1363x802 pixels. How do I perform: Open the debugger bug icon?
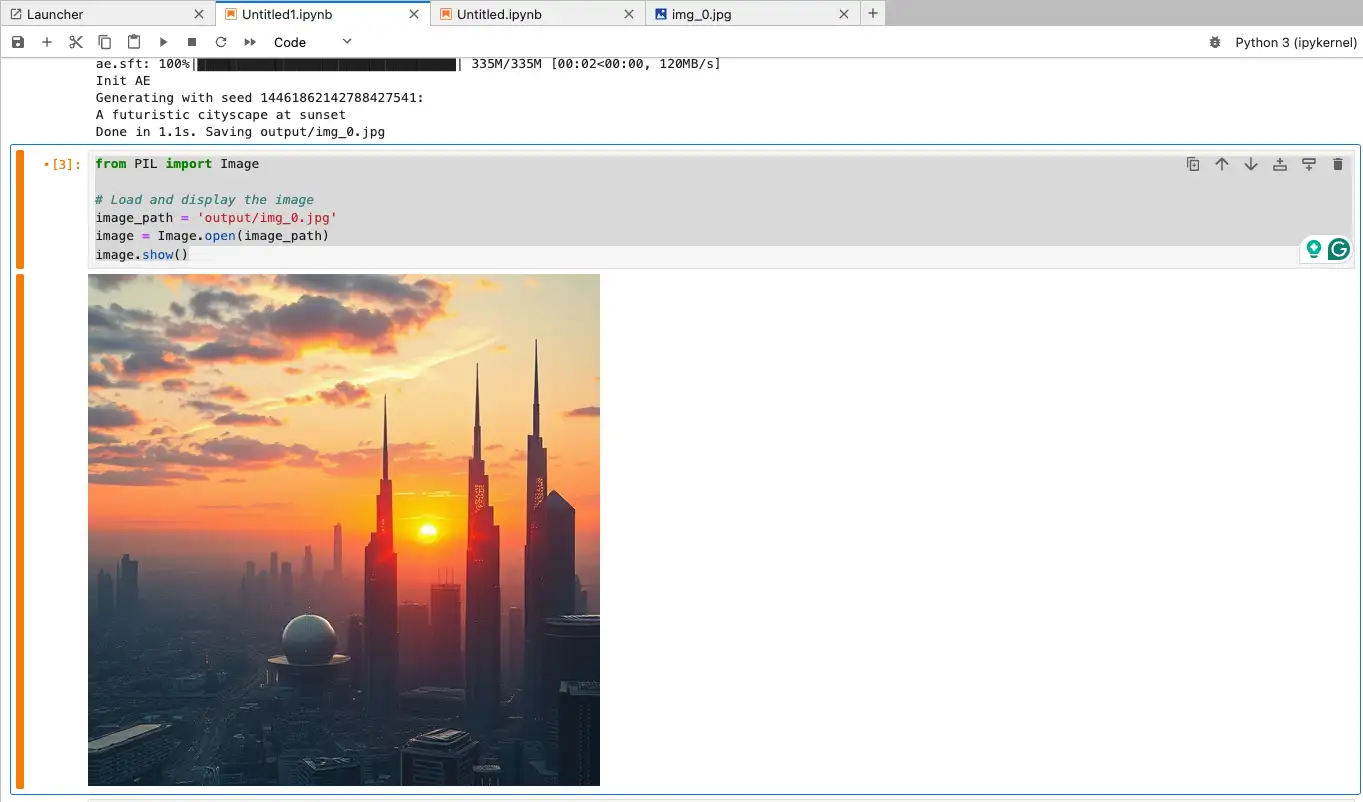(x=1215, y=43)
